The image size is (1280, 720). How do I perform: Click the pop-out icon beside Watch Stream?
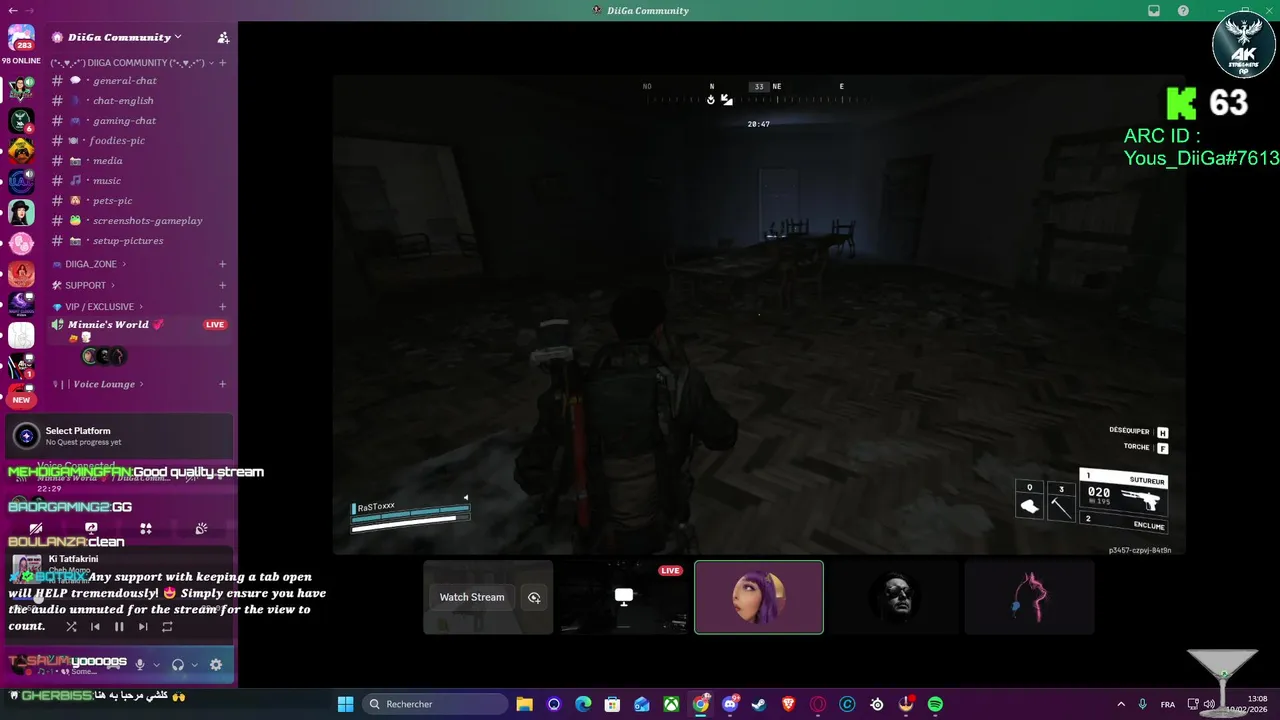pos(534,597)
